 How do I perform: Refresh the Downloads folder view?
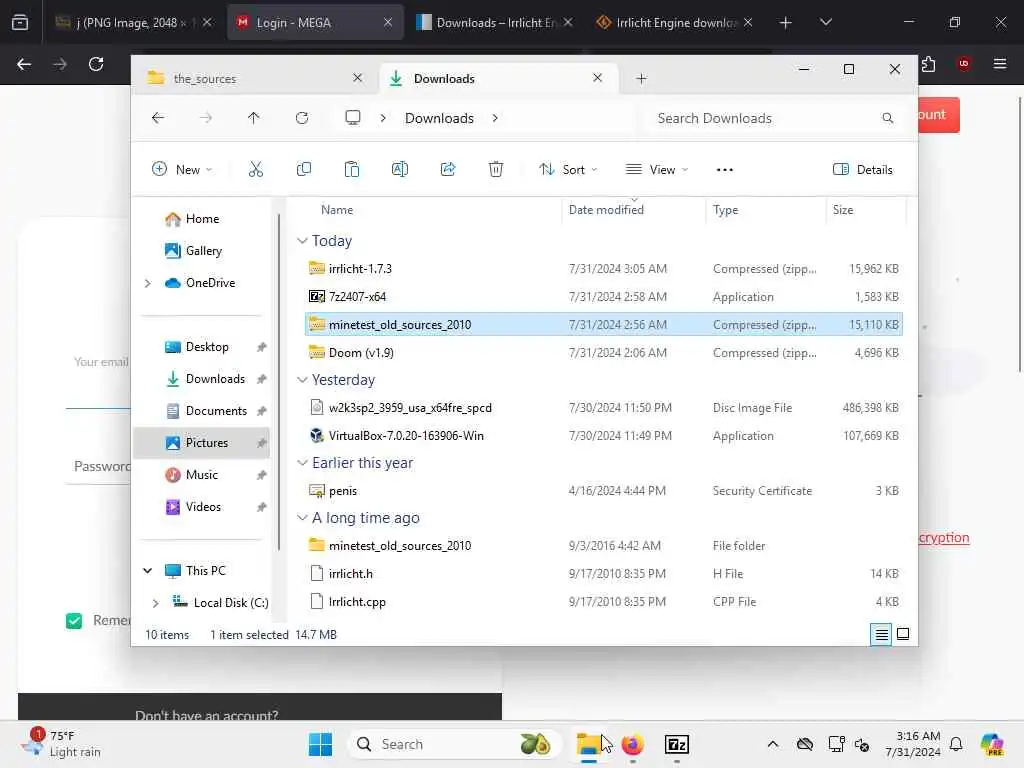(x=302, y=118)
